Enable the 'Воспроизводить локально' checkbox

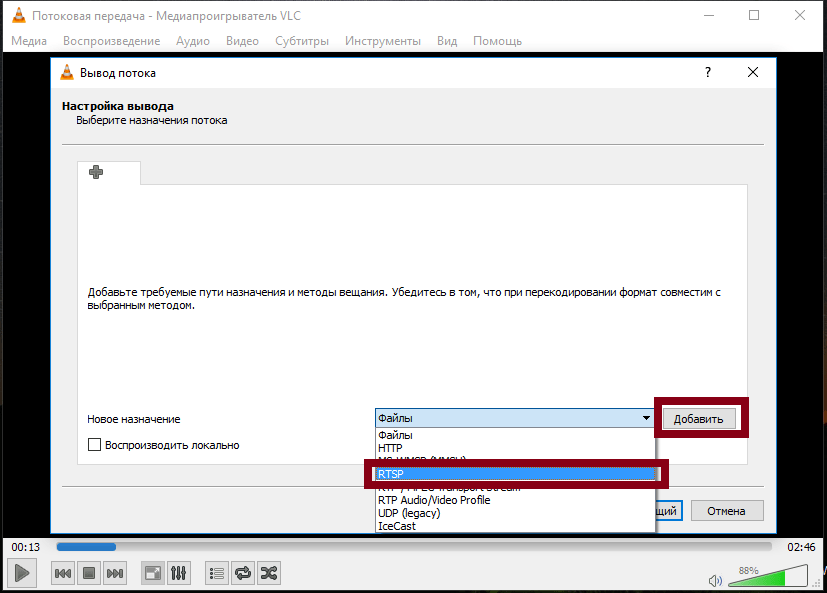click(x=95, y=445)
